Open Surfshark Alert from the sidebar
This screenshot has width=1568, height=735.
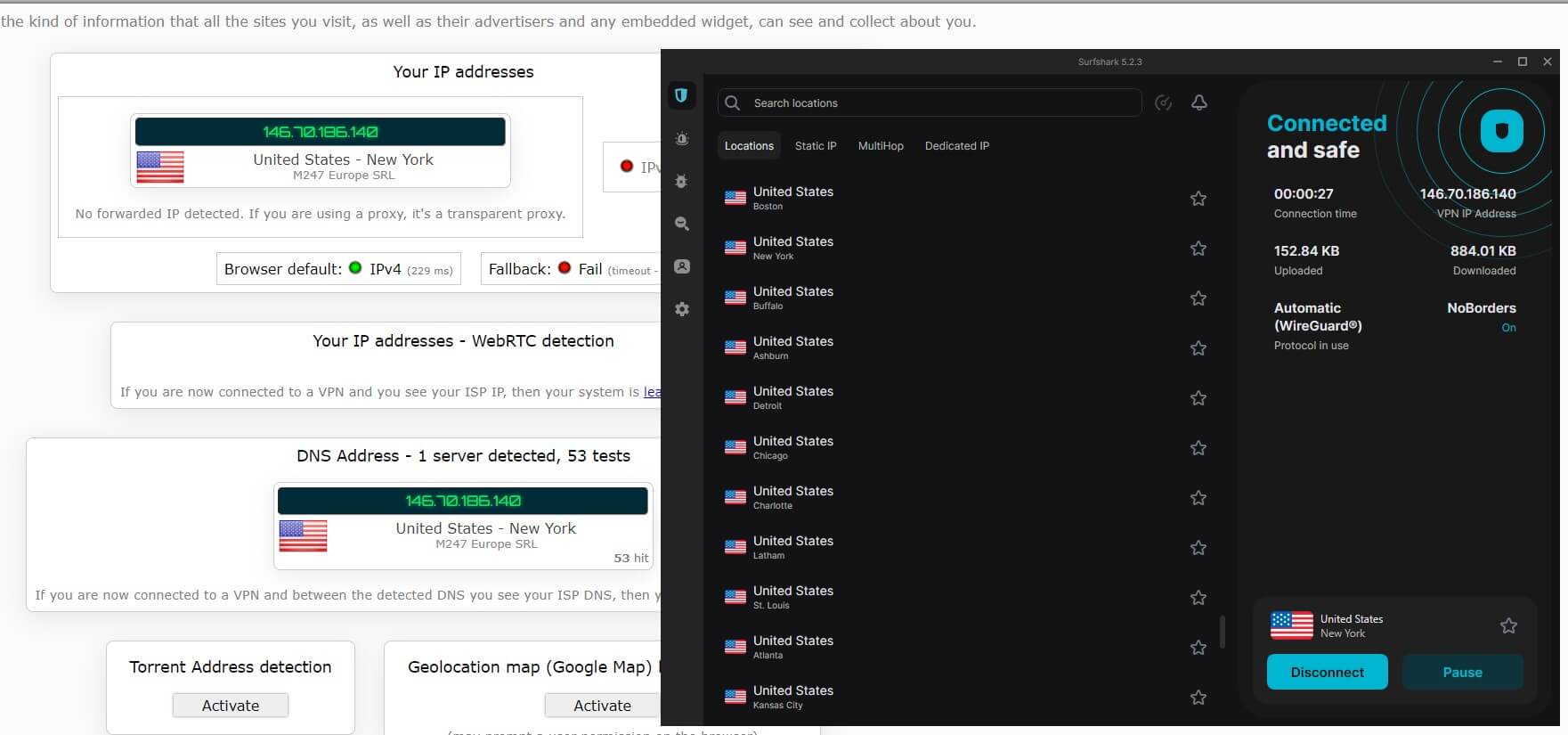[682, 139]
